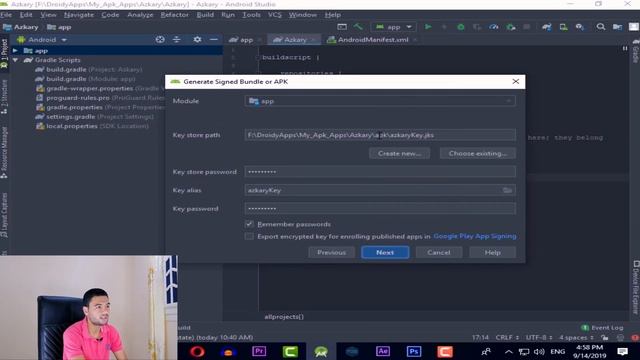Collapse the Gradle Scripts node
This screenshot has height=360, width=640.
pyautogui.click(x=15, y=60)
